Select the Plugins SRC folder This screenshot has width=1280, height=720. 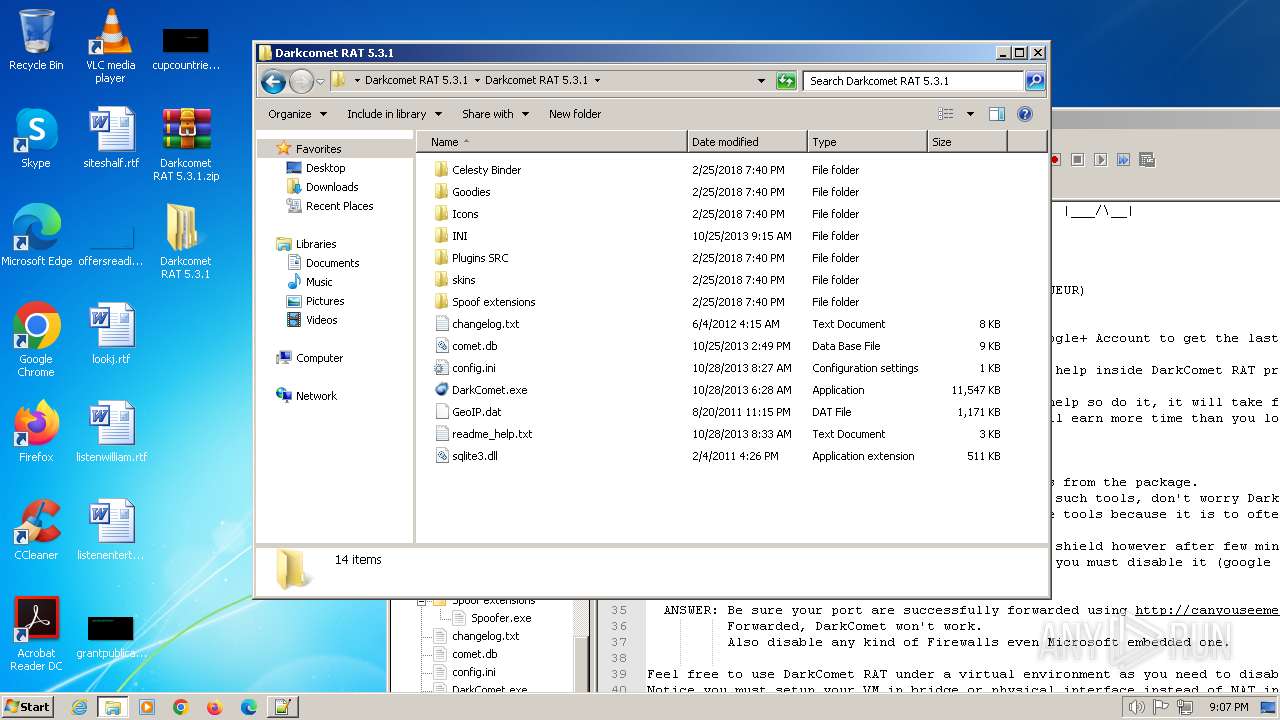(x=479, y=258)
